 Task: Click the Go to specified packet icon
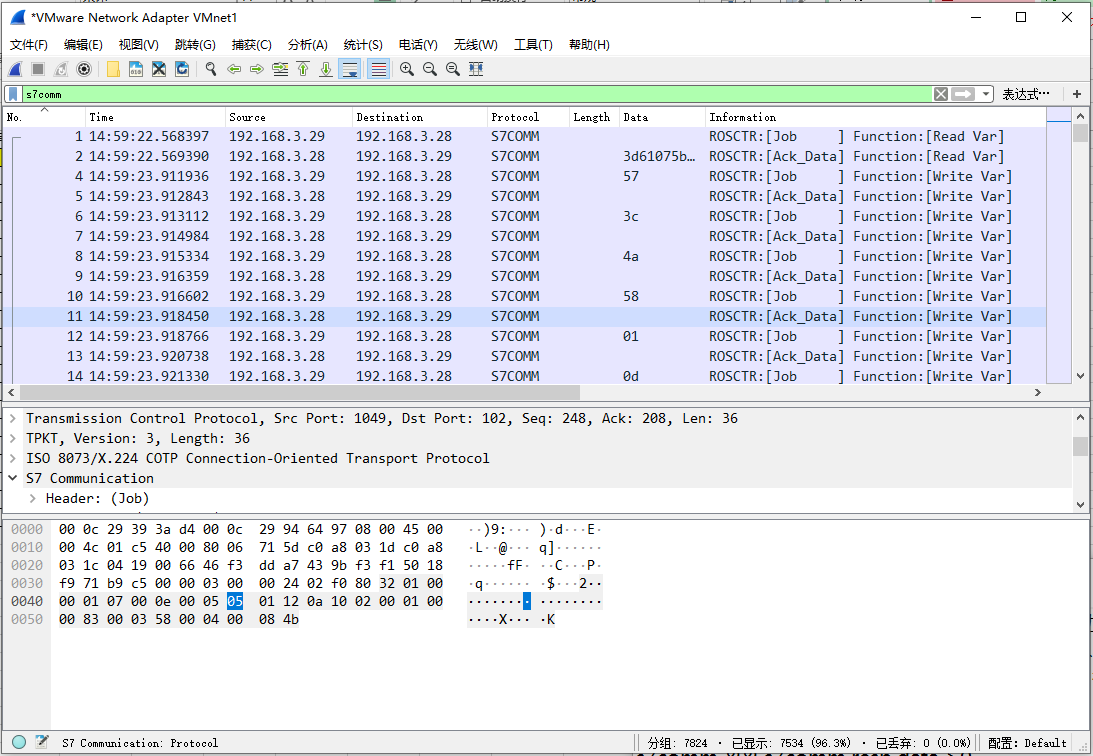click(280, 69)
